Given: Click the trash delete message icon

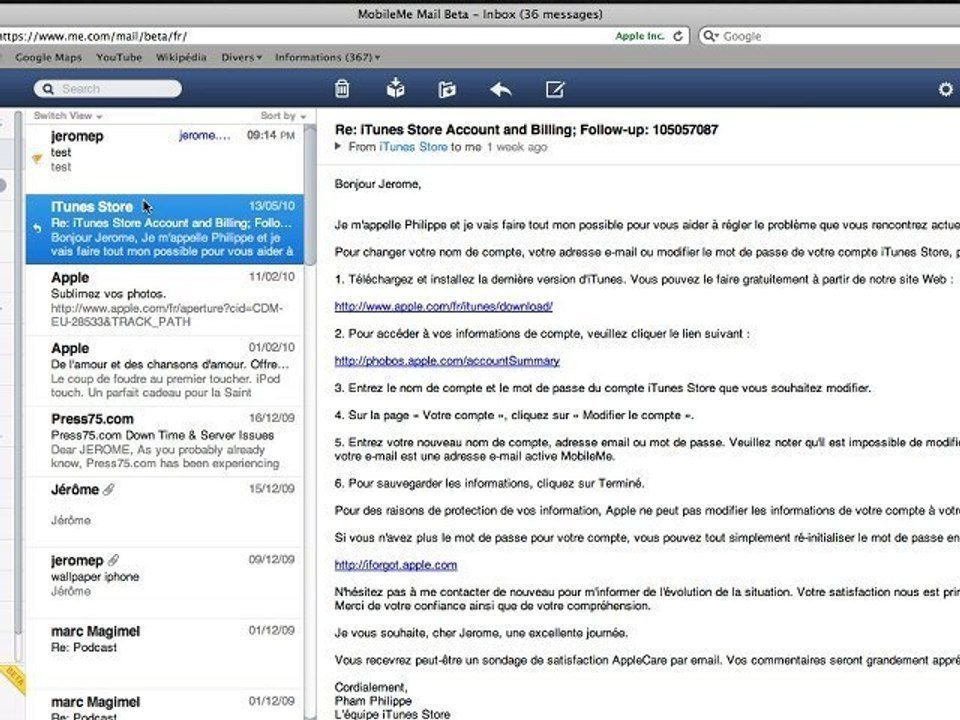Looking at the screenshot, I should click(x=342, y=89).
